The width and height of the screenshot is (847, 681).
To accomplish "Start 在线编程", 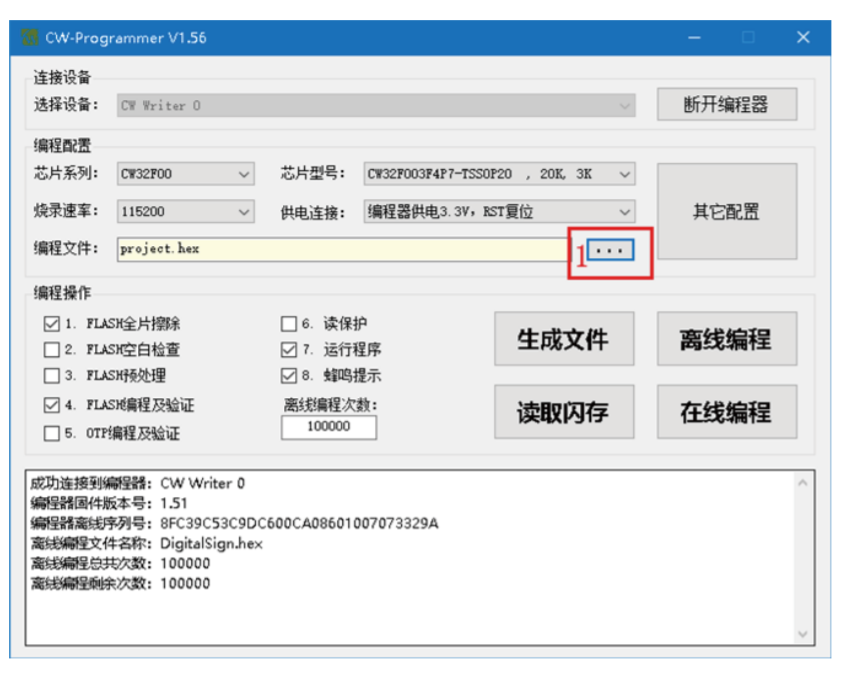I will tap(727, 412).
